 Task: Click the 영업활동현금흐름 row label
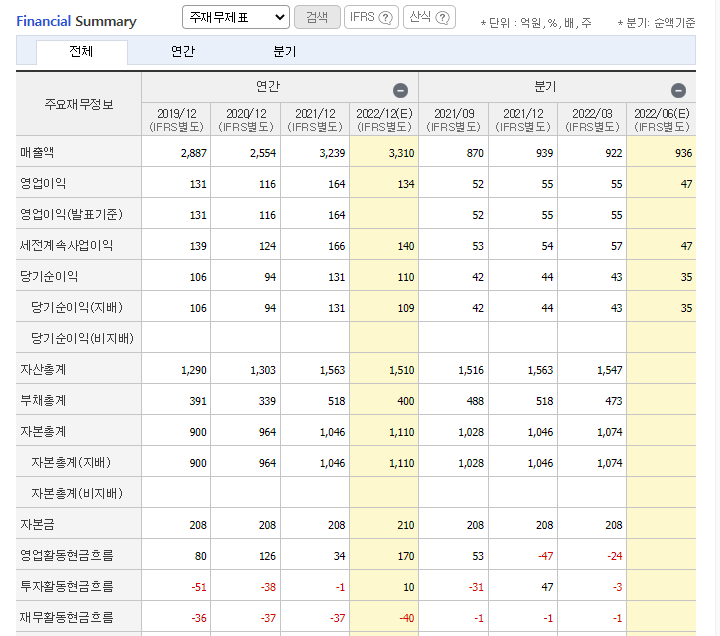tap(67, 556)
